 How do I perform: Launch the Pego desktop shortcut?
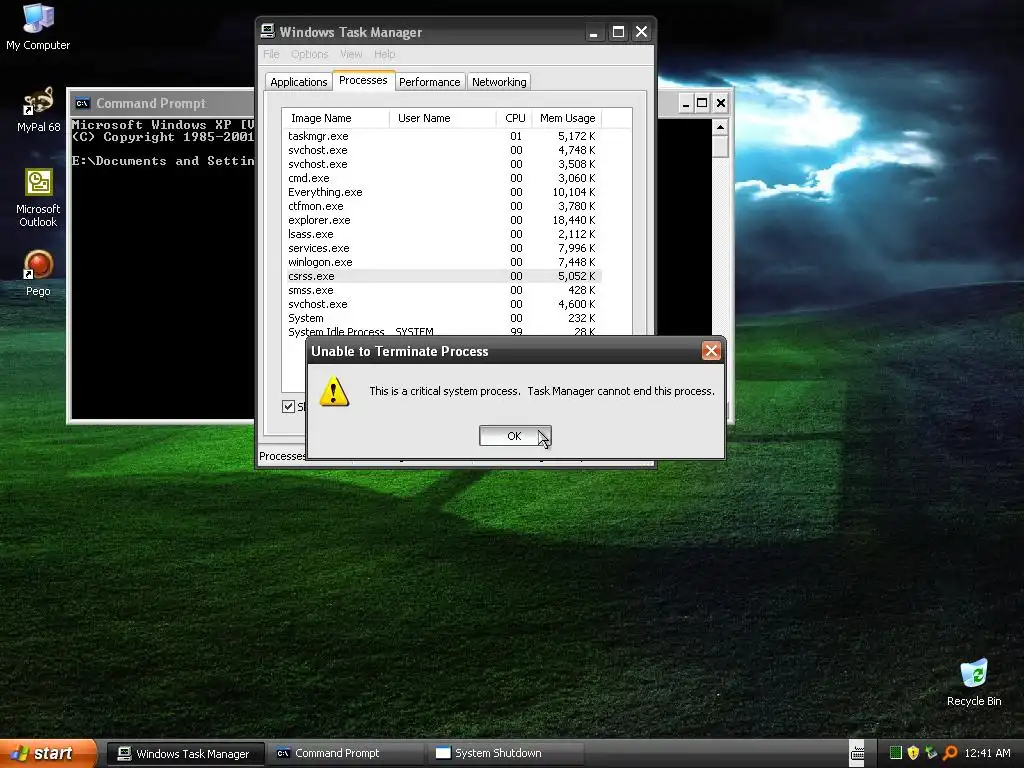pyautogui.click(x=38, y=273)
